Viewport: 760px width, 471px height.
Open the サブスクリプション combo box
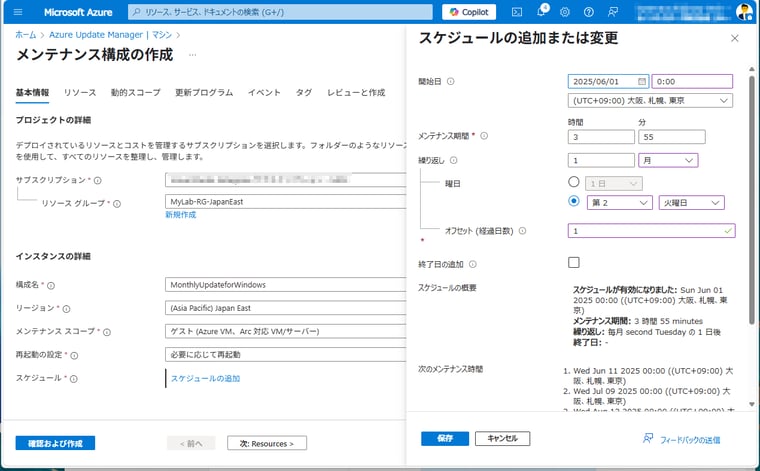[x=285, y=180]
